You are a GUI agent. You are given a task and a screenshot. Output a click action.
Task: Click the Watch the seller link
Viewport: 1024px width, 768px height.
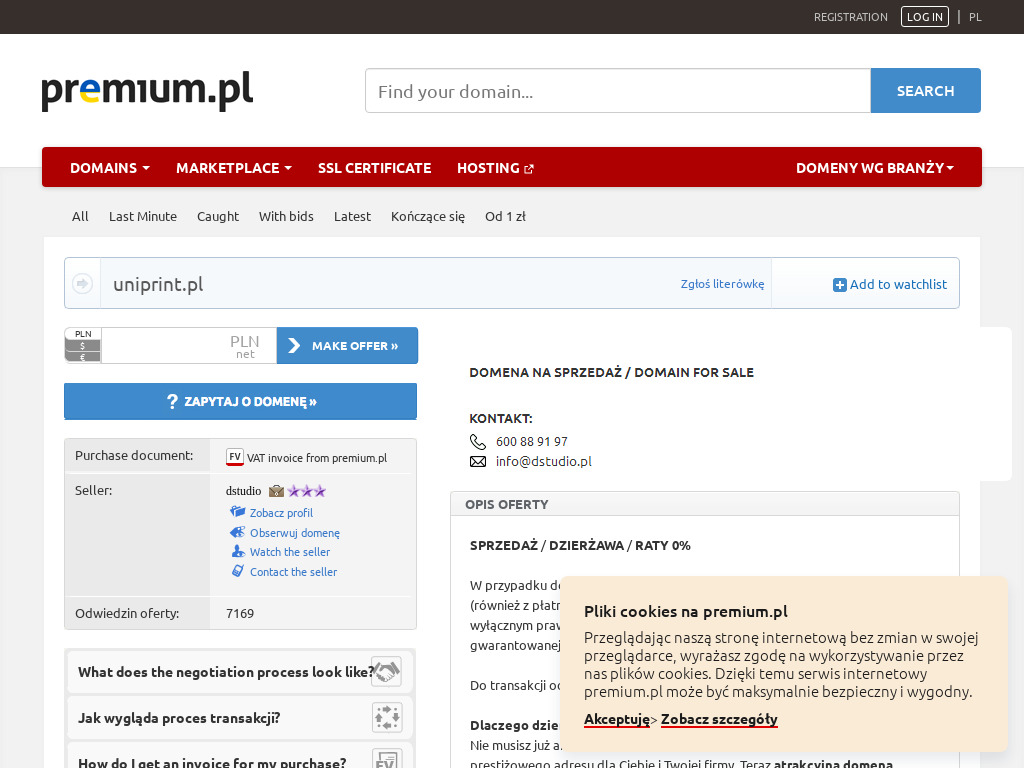290,552
